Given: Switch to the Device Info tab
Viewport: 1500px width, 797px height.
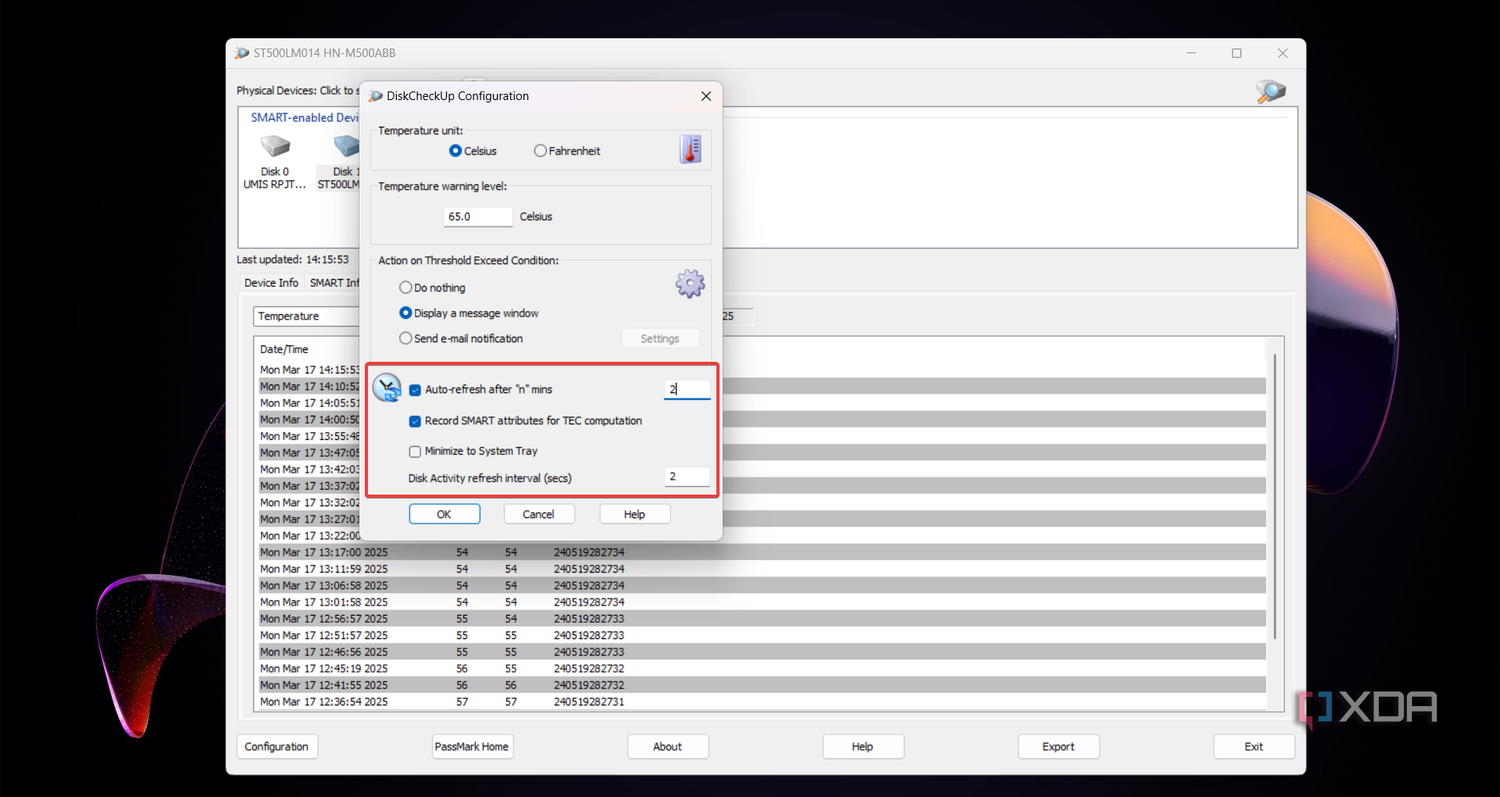Looking at the screenshot, I should (272, 283).
